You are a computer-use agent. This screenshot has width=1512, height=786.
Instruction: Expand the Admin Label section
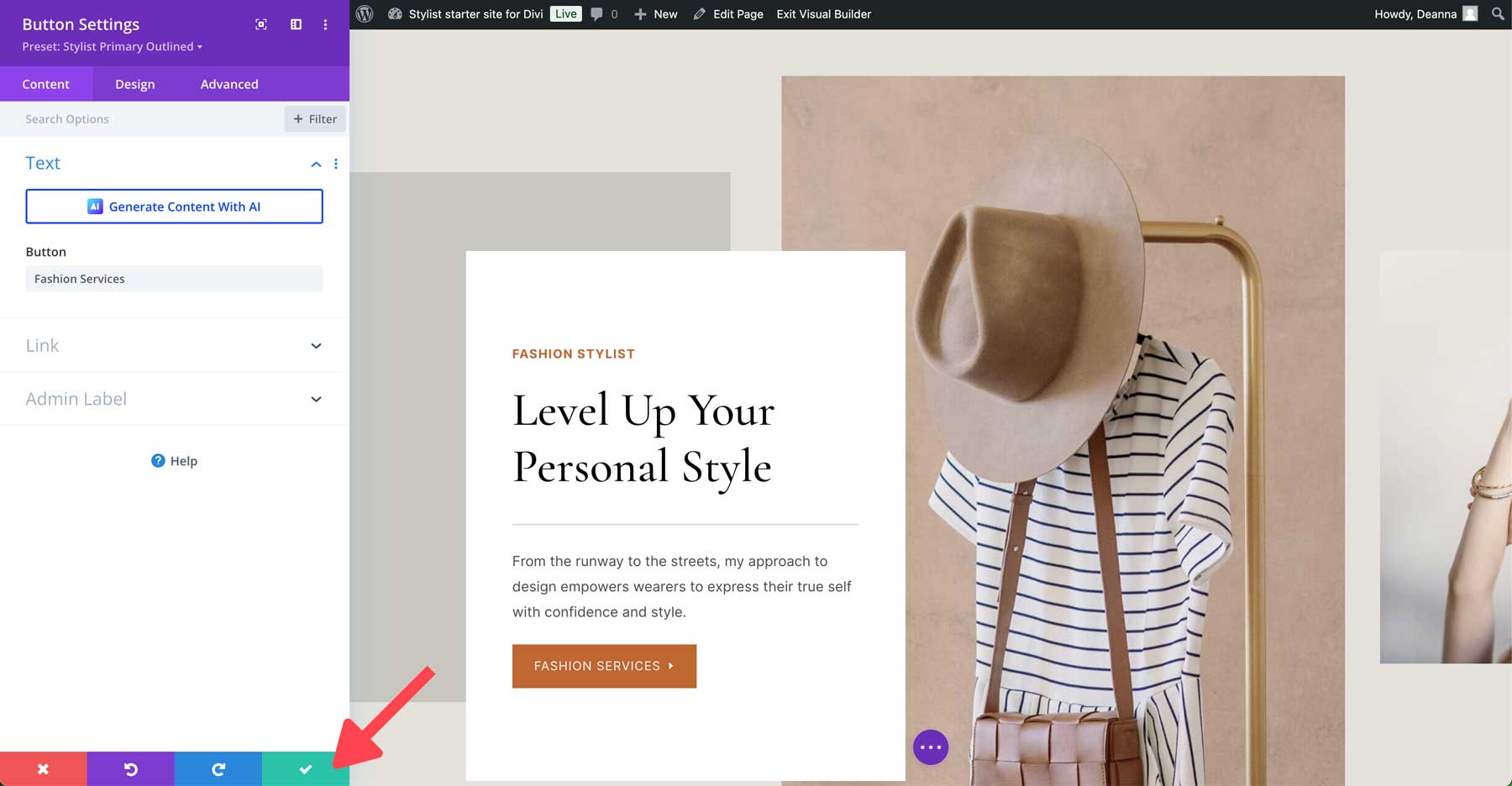(x=174, y=398)
